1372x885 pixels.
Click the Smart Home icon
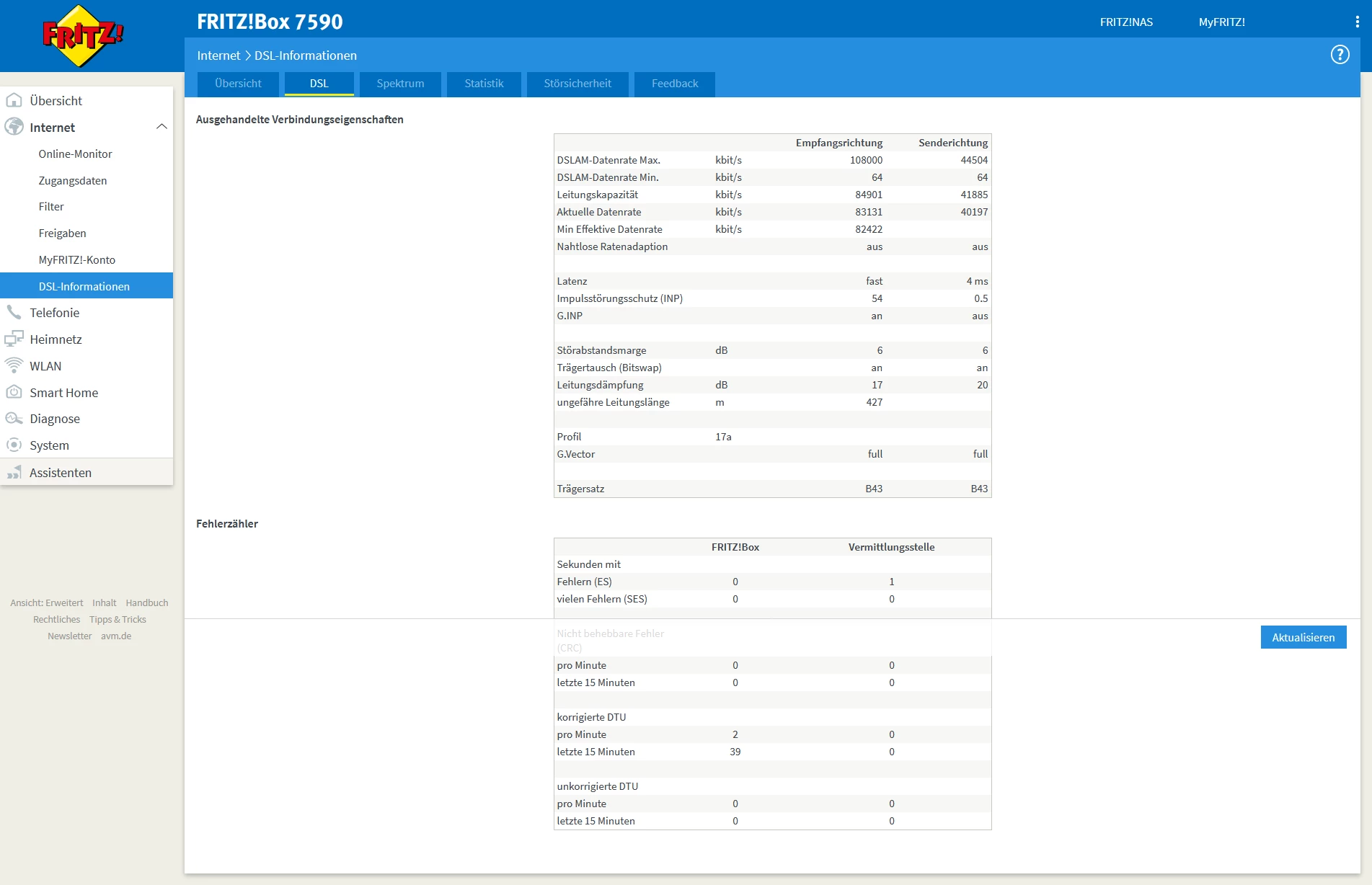coord(14,392)
